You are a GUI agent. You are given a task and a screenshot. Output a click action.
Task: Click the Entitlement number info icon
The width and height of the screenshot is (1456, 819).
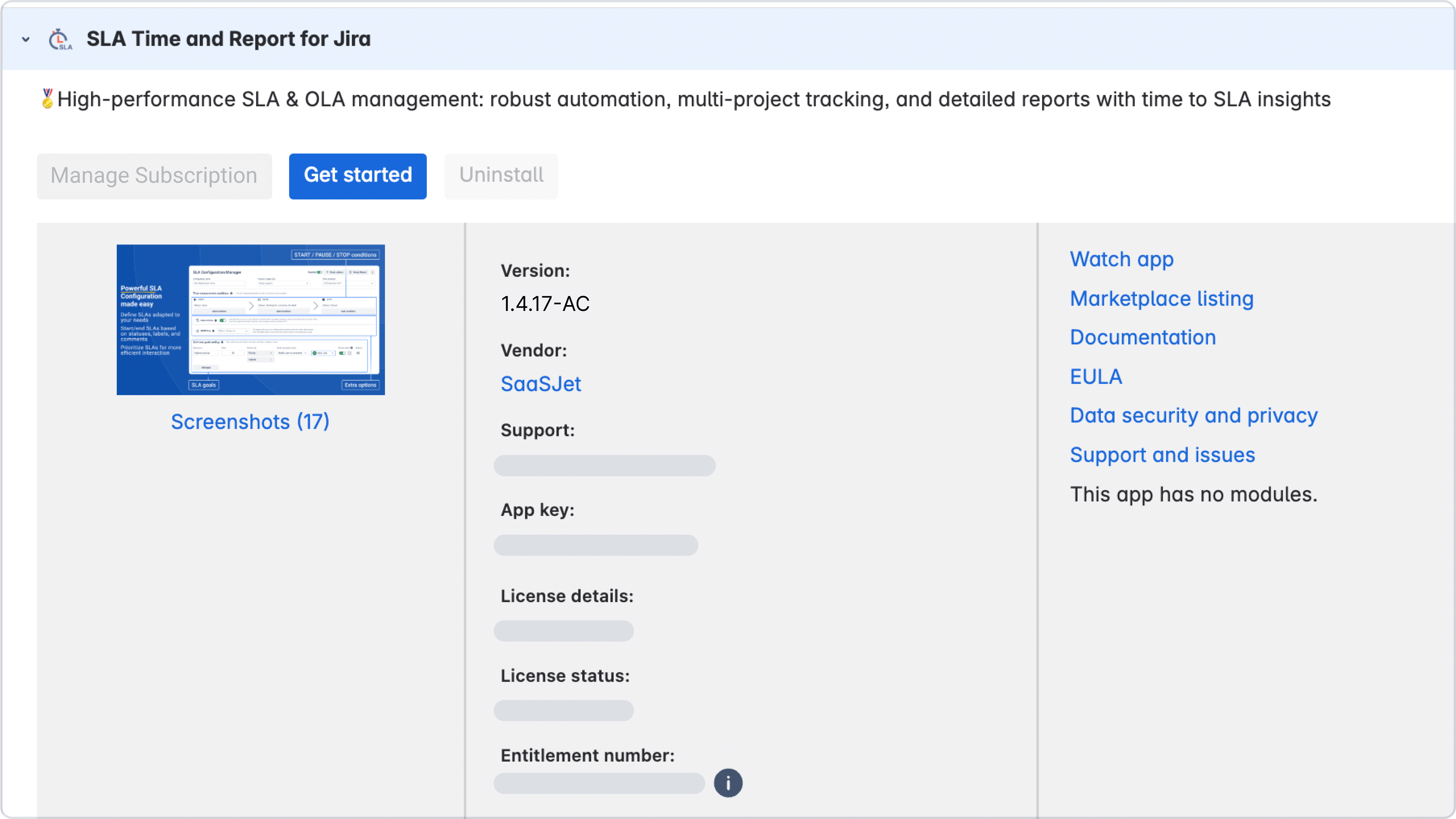click(727, 783)
